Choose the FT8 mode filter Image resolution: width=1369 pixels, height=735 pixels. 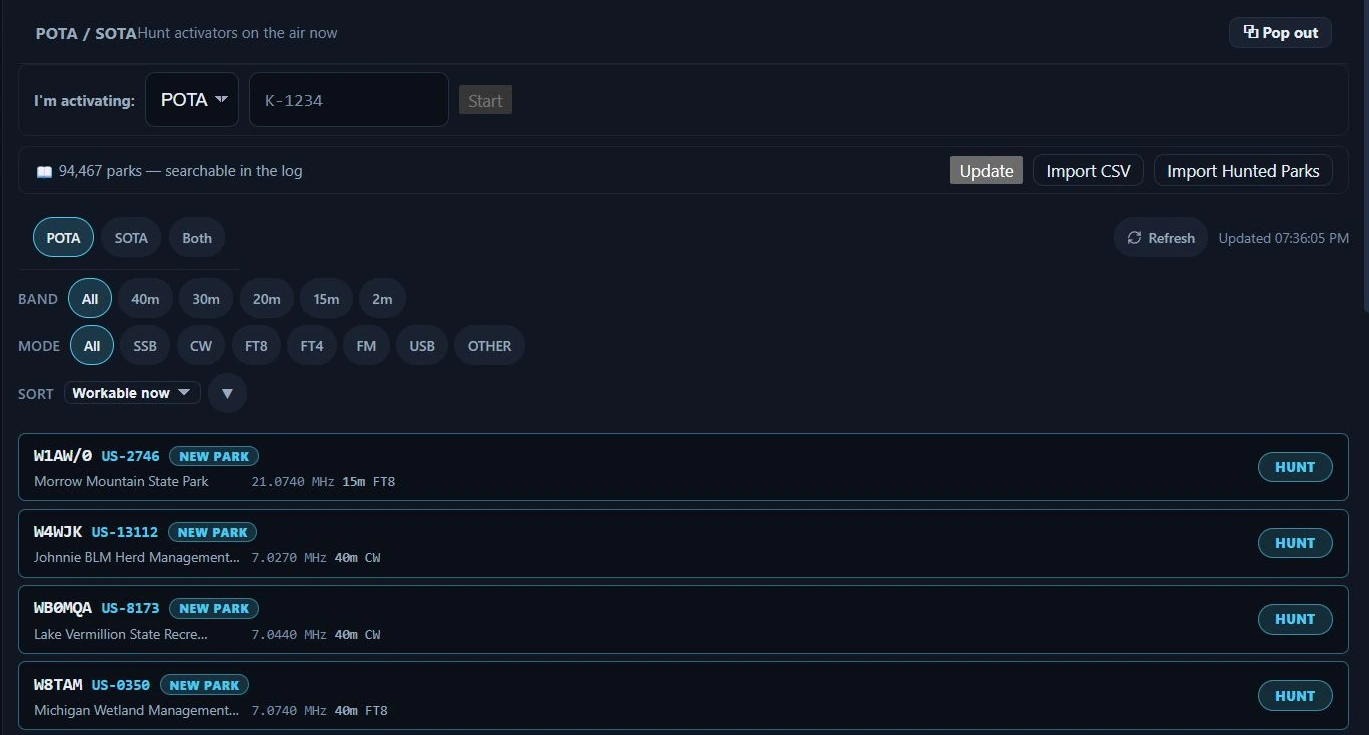click(256, 346)
